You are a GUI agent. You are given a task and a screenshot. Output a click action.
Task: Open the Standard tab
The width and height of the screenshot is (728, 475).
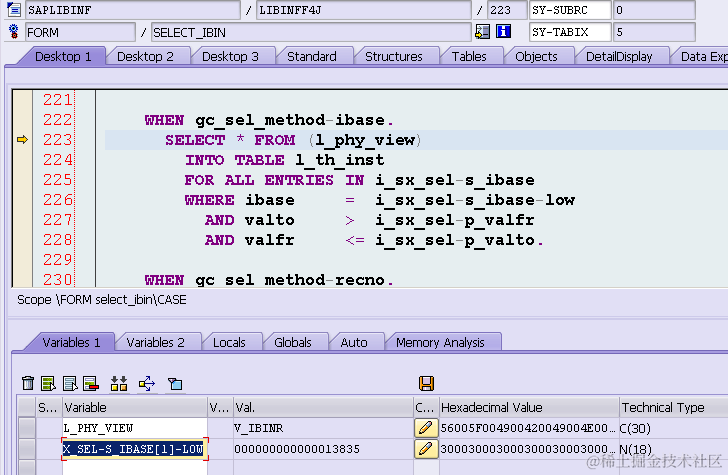coord(312,57)
